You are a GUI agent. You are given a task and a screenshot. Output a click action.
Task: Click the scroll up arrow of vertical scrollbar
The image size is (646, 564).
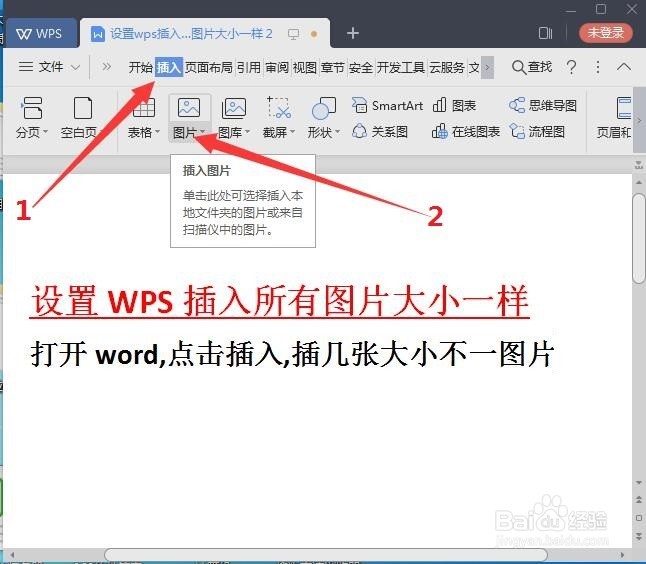(639, 182)
